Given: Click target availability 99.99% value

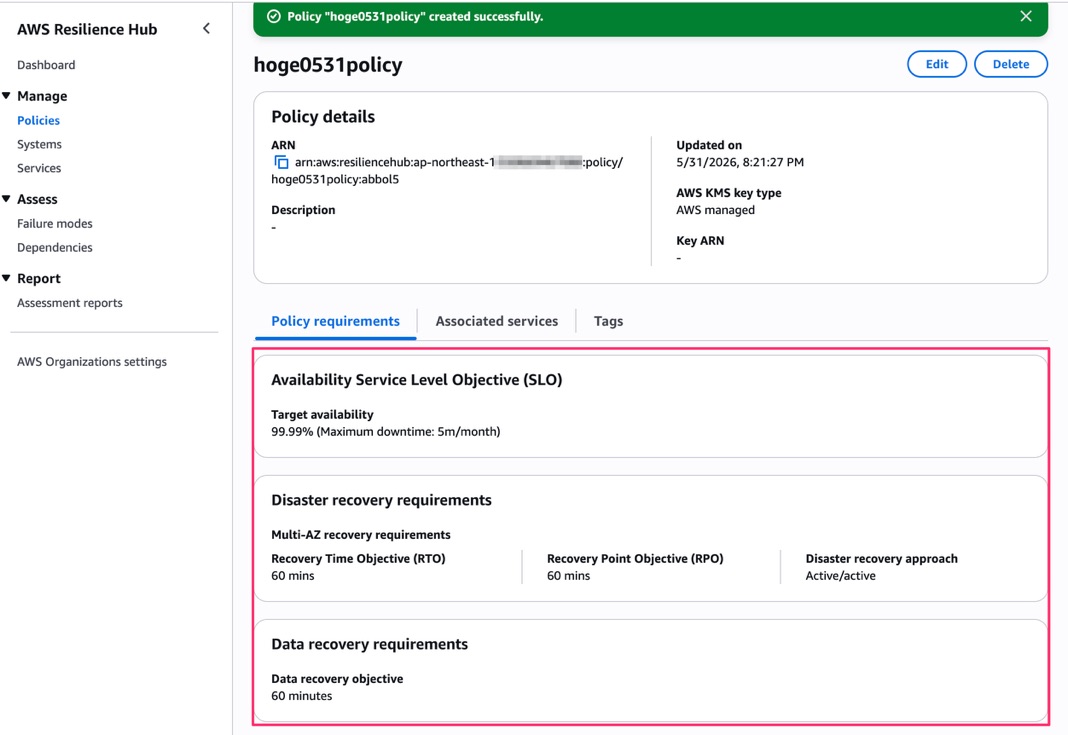Looking at the screenshot, I should coord(386,431).
